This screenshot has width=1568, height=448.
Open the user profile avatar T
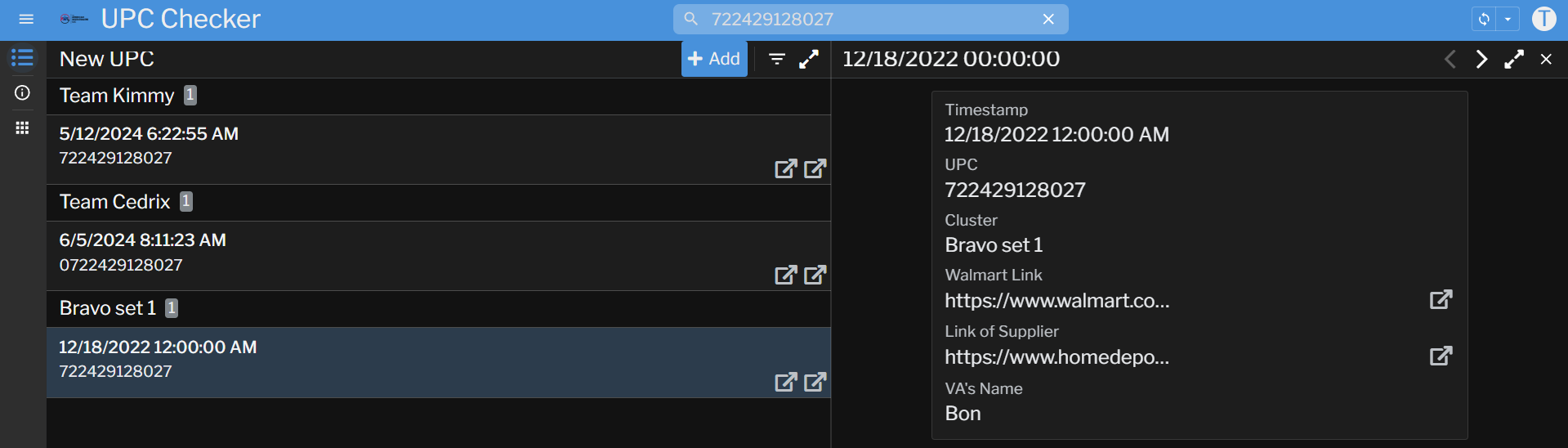click(x=1543, y=19)
